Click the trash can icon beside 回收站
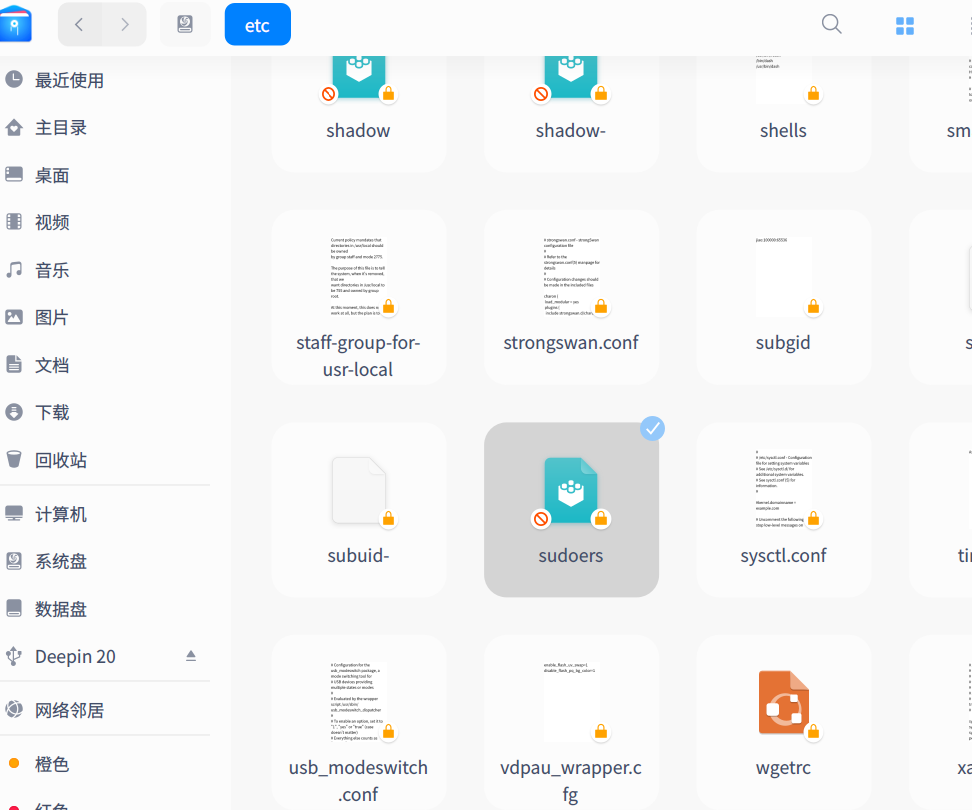Screen dimensions: 972x810 point(14,459)
